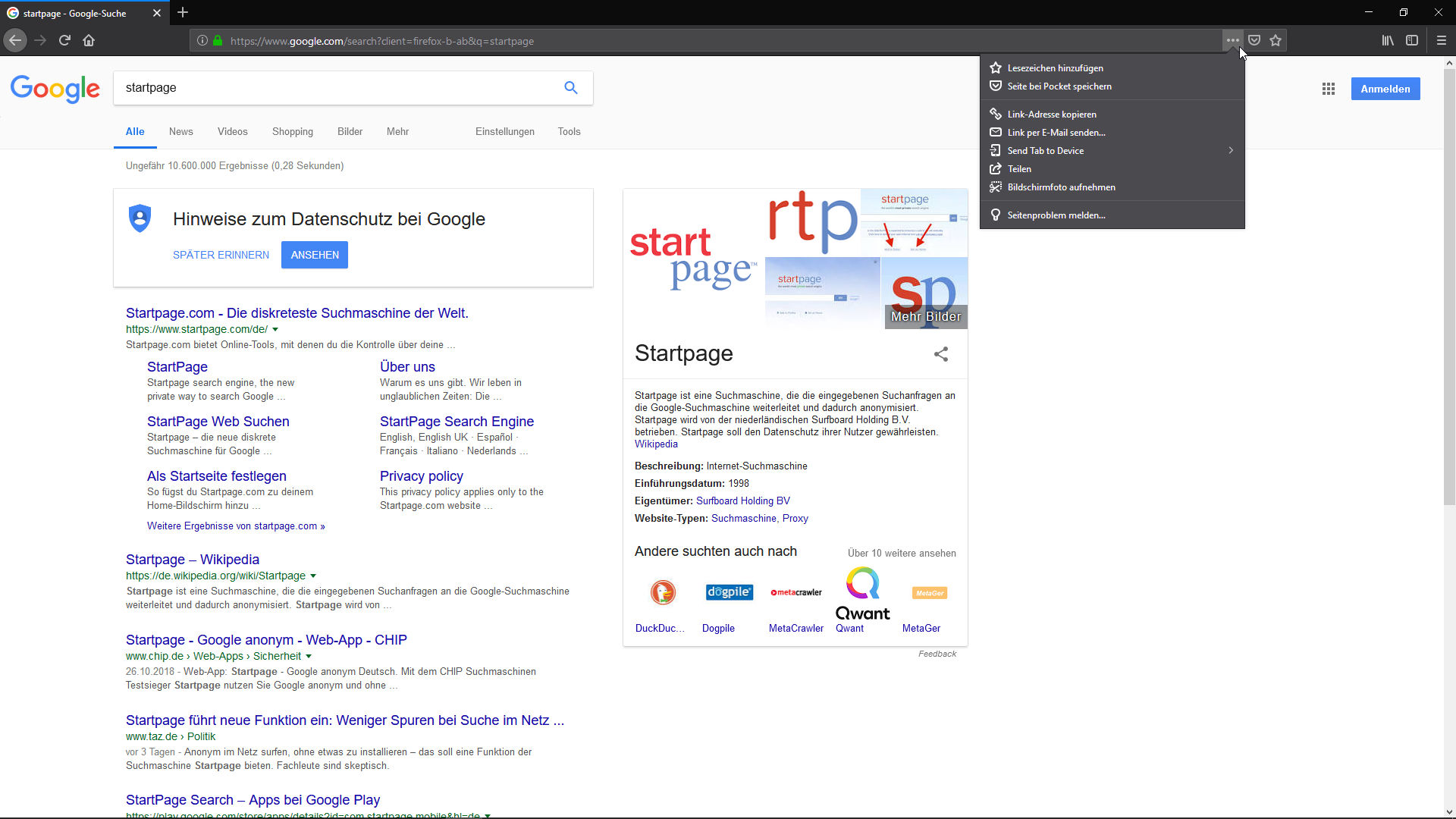Open dropdown arrow next to Wikipedia result URL
The height and width of the screenshot is (819, 1456).
[x=313, y=576]
